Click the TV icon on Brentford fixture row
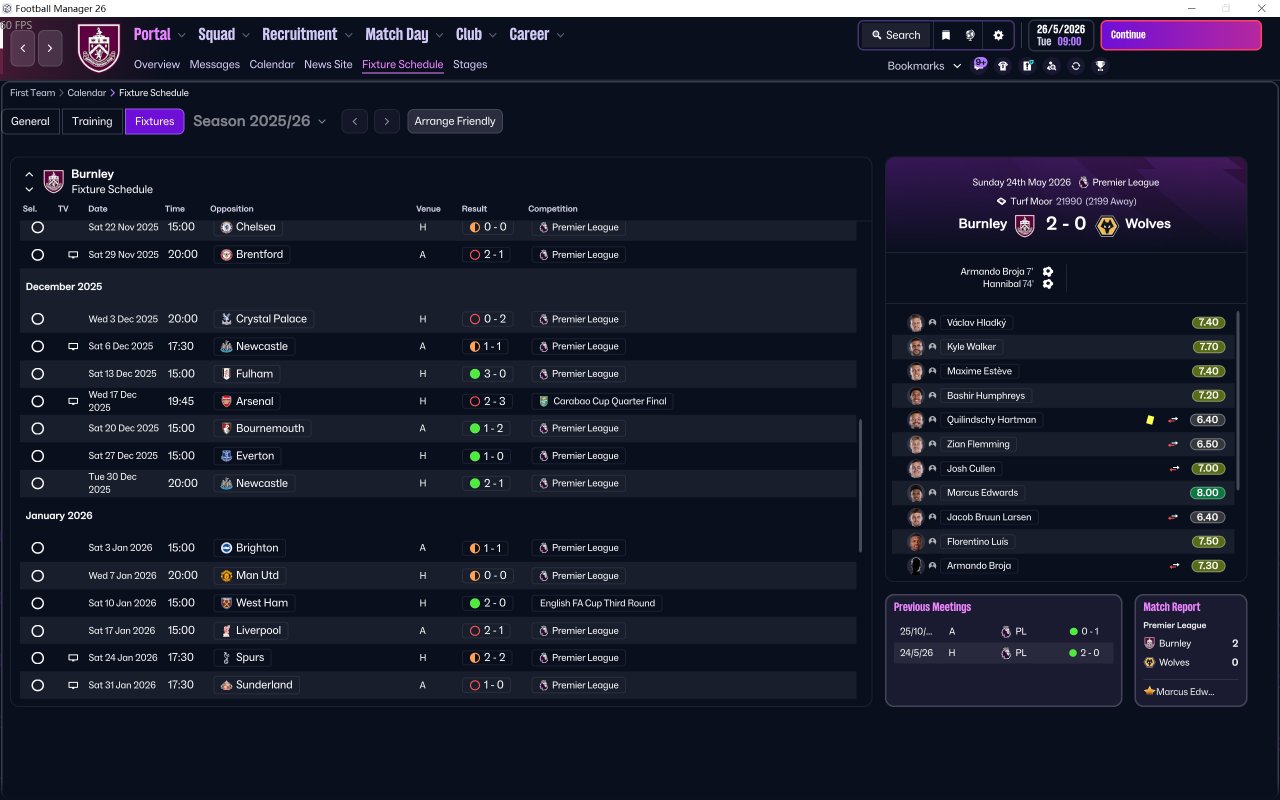This screenshot has width=1280, height=800. click(73, 255)
